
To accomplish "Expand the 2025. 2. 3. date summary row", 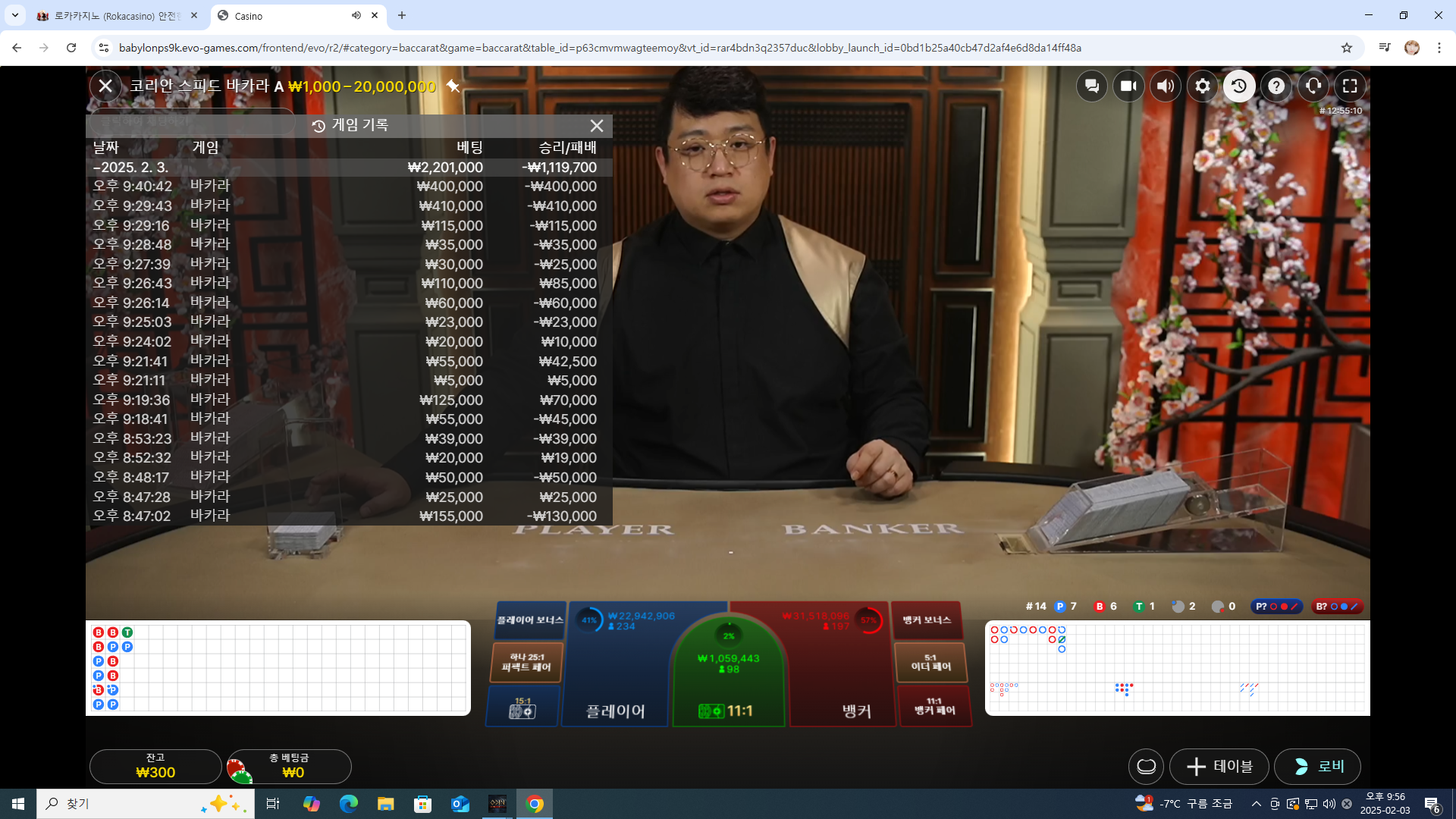I will tap(349, 168).
